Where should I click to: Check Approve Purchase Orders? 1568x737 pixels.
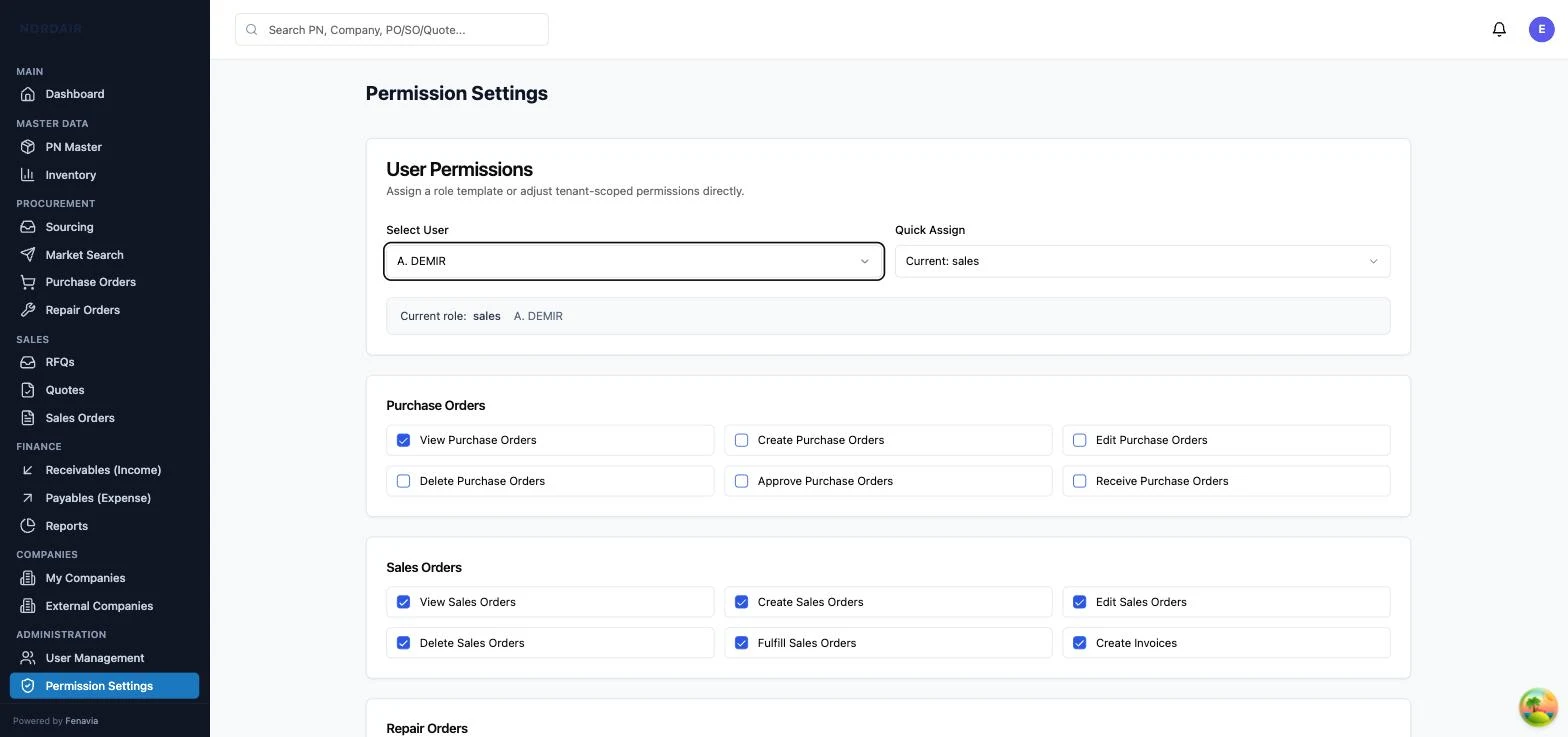[741, 481]
